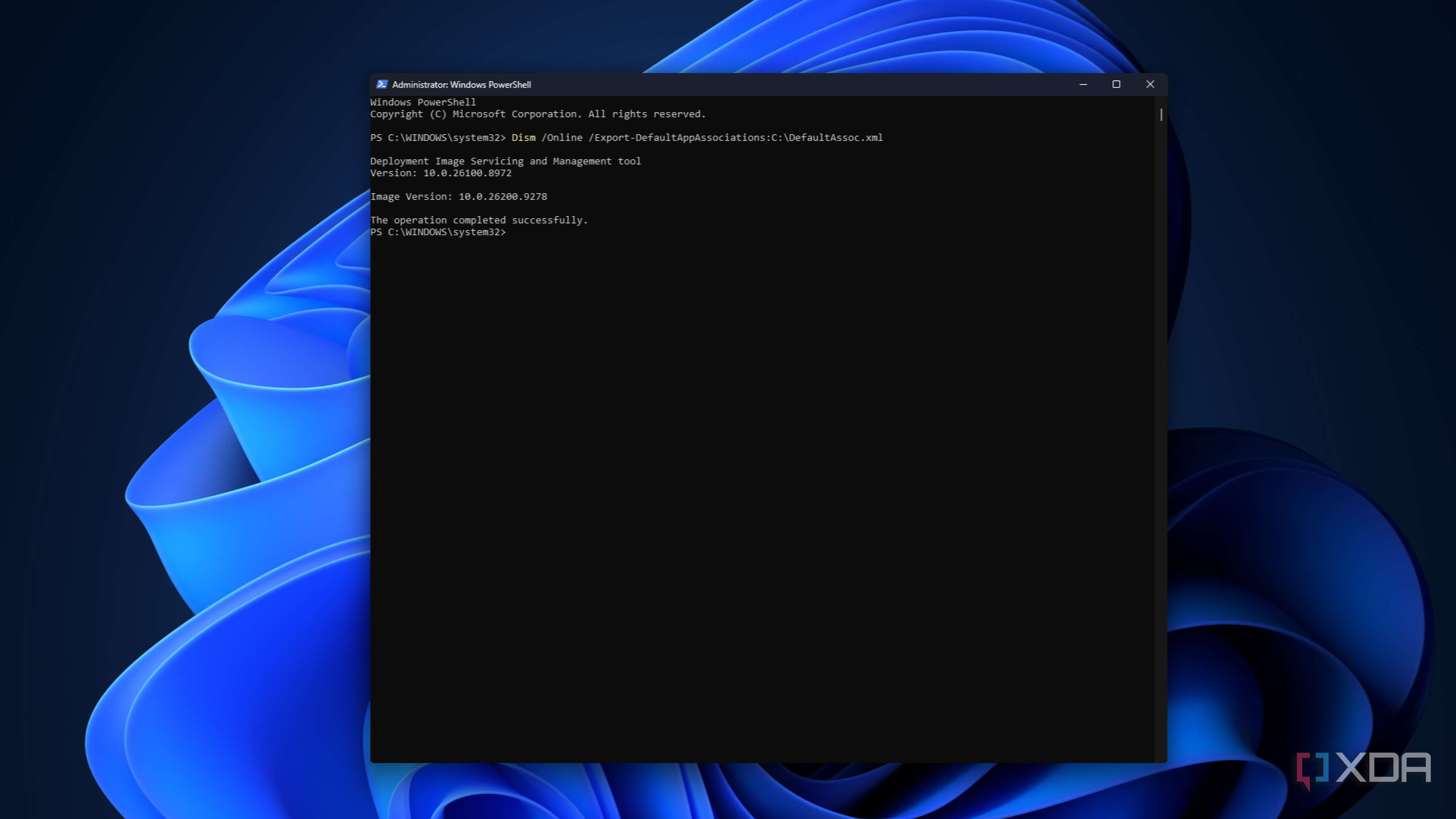Viewport: 1456px width, 819px height.
Task: Close the Administrator: Windows PowerShell window
Action: (1150, 85)
